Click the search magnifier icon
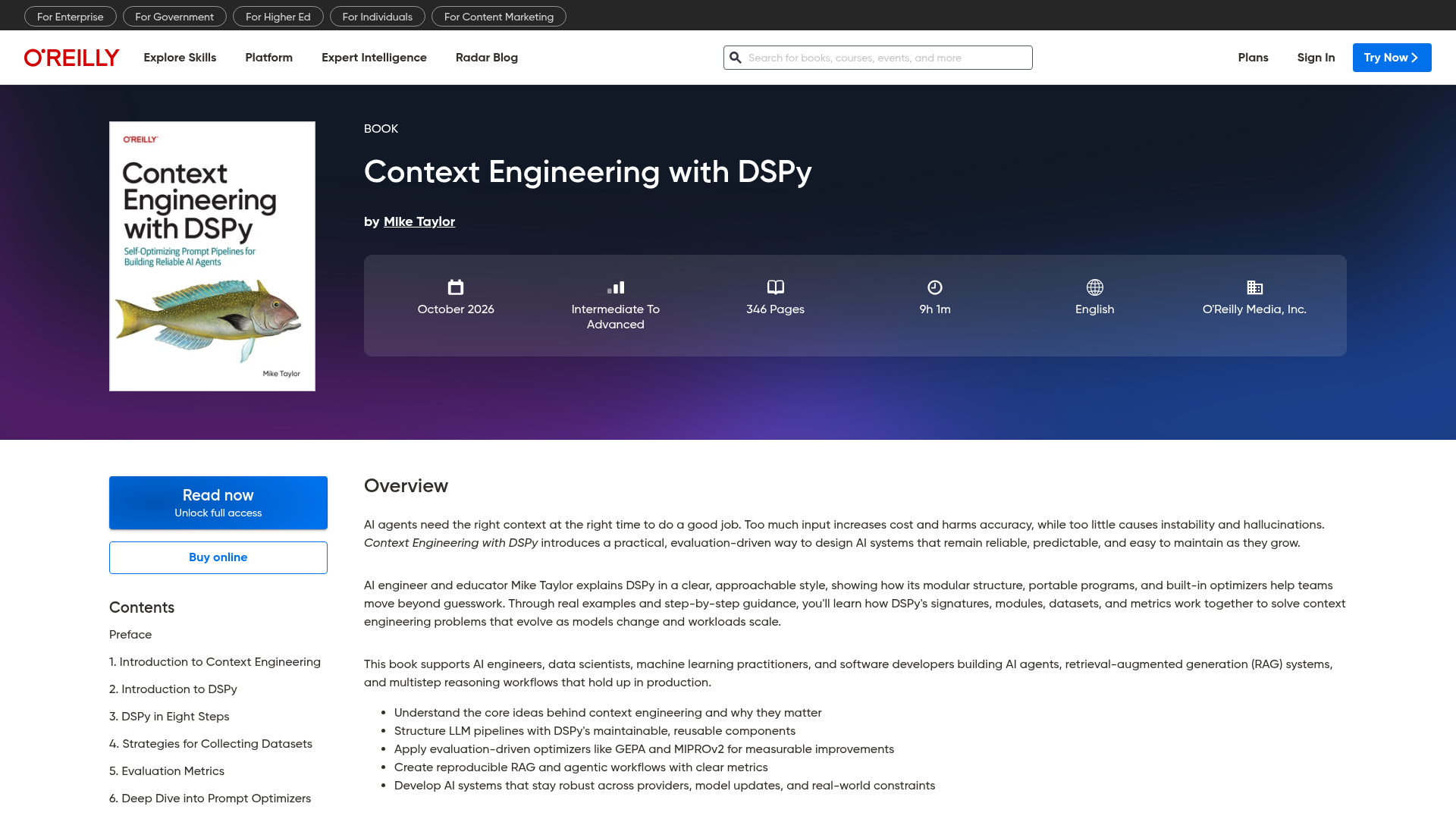Screen dimensions: 1456x819 point(736,58)
